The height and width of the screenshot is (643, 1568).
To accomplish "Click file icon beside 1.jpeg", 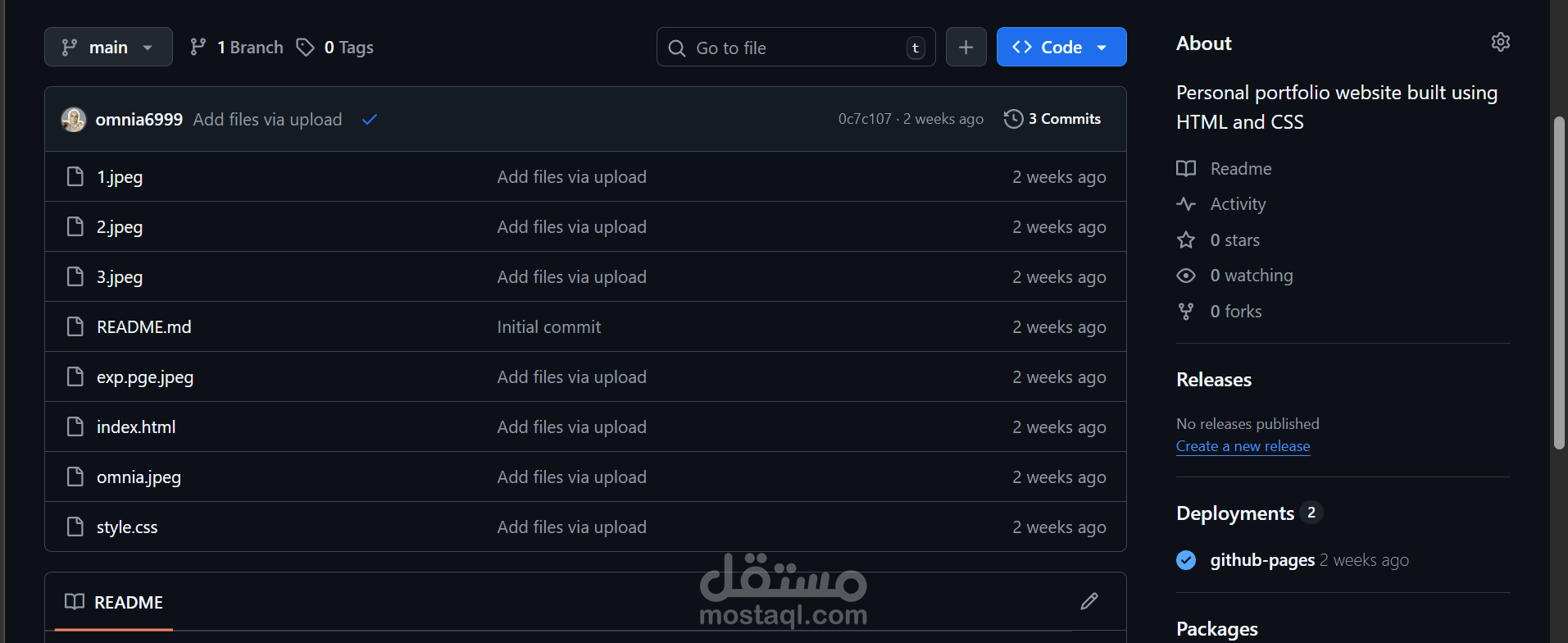I will click(x=75, y=176).
